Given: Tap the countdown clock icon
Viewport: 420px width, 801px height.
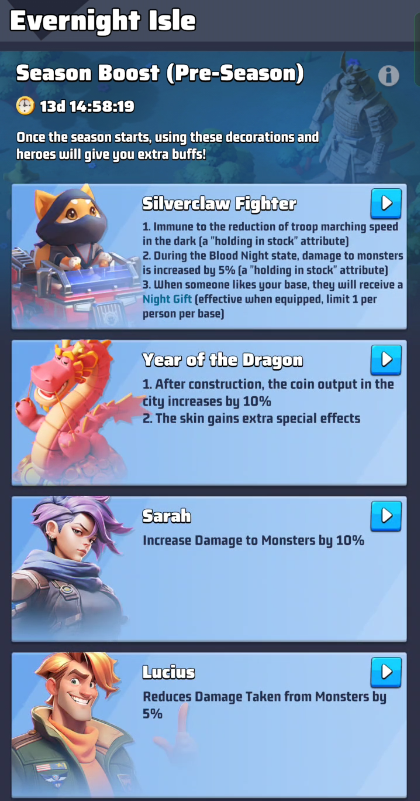Looking at the screenshot, I should pos(25,106).
